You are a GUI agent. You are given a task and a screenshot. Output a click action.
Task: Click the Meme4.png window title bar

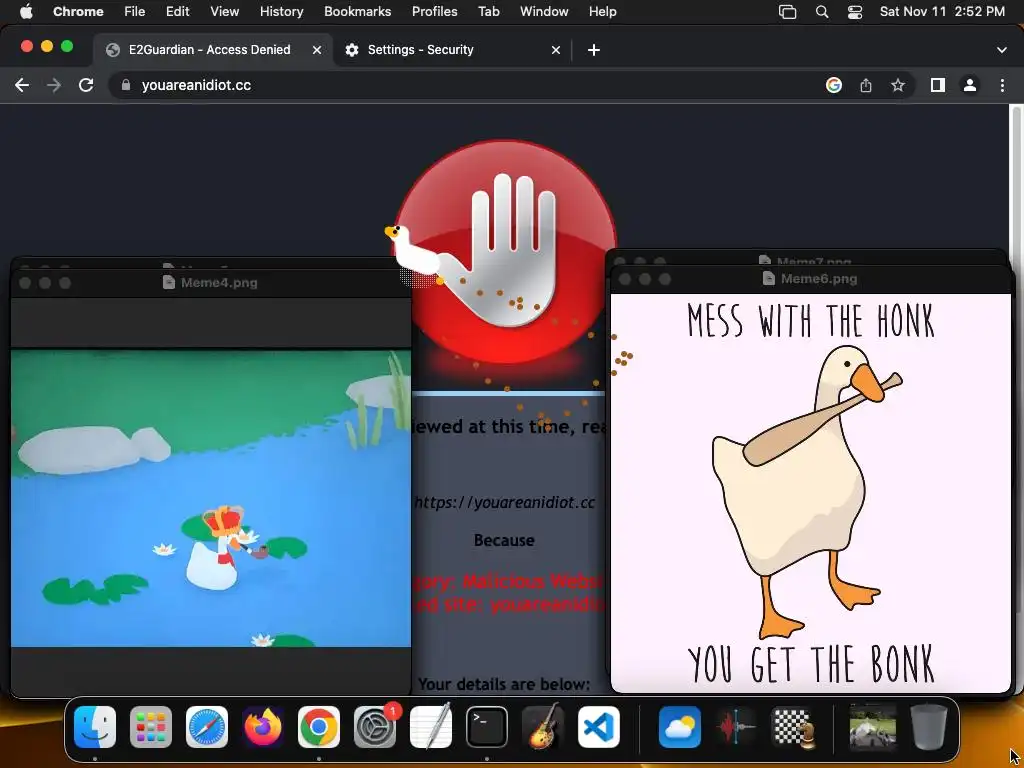(210, 283)
